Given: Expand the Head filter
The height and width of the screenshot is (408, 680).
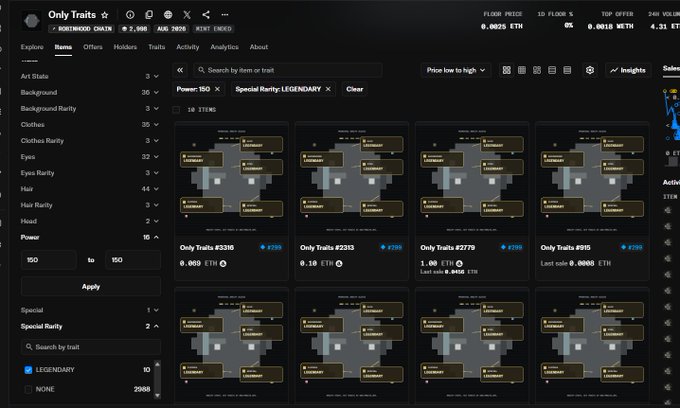Looking at the screenshot, I should (89, 221).
